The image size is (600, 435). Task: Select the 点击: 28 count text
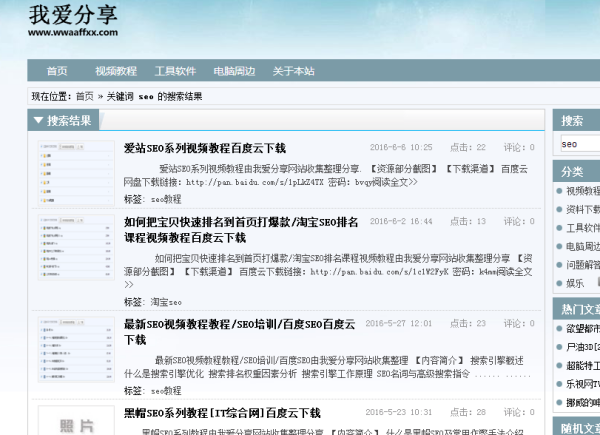[468, 412]
